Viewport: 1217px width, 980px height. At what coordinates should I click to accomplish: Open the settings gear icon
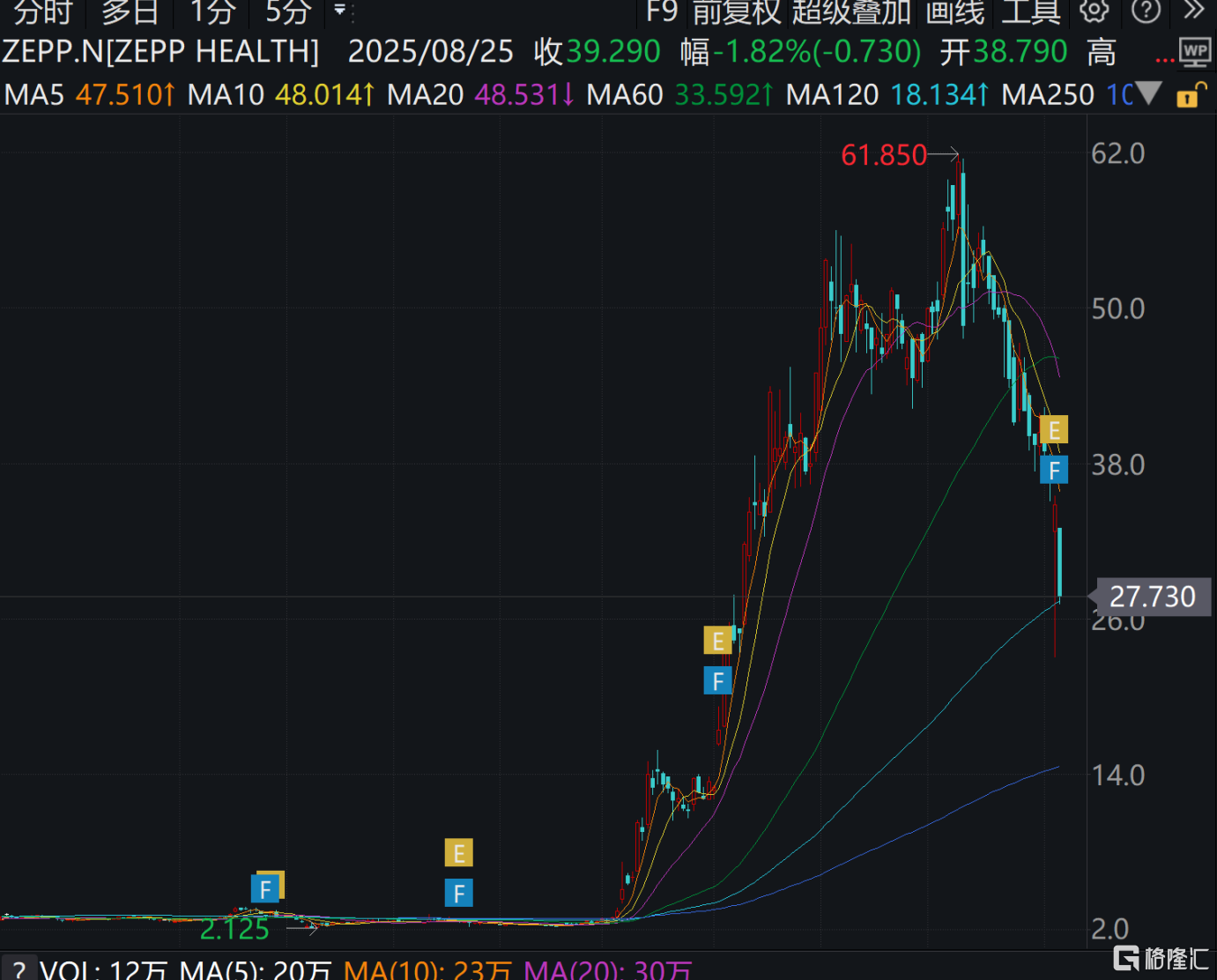coord(1095,11)
